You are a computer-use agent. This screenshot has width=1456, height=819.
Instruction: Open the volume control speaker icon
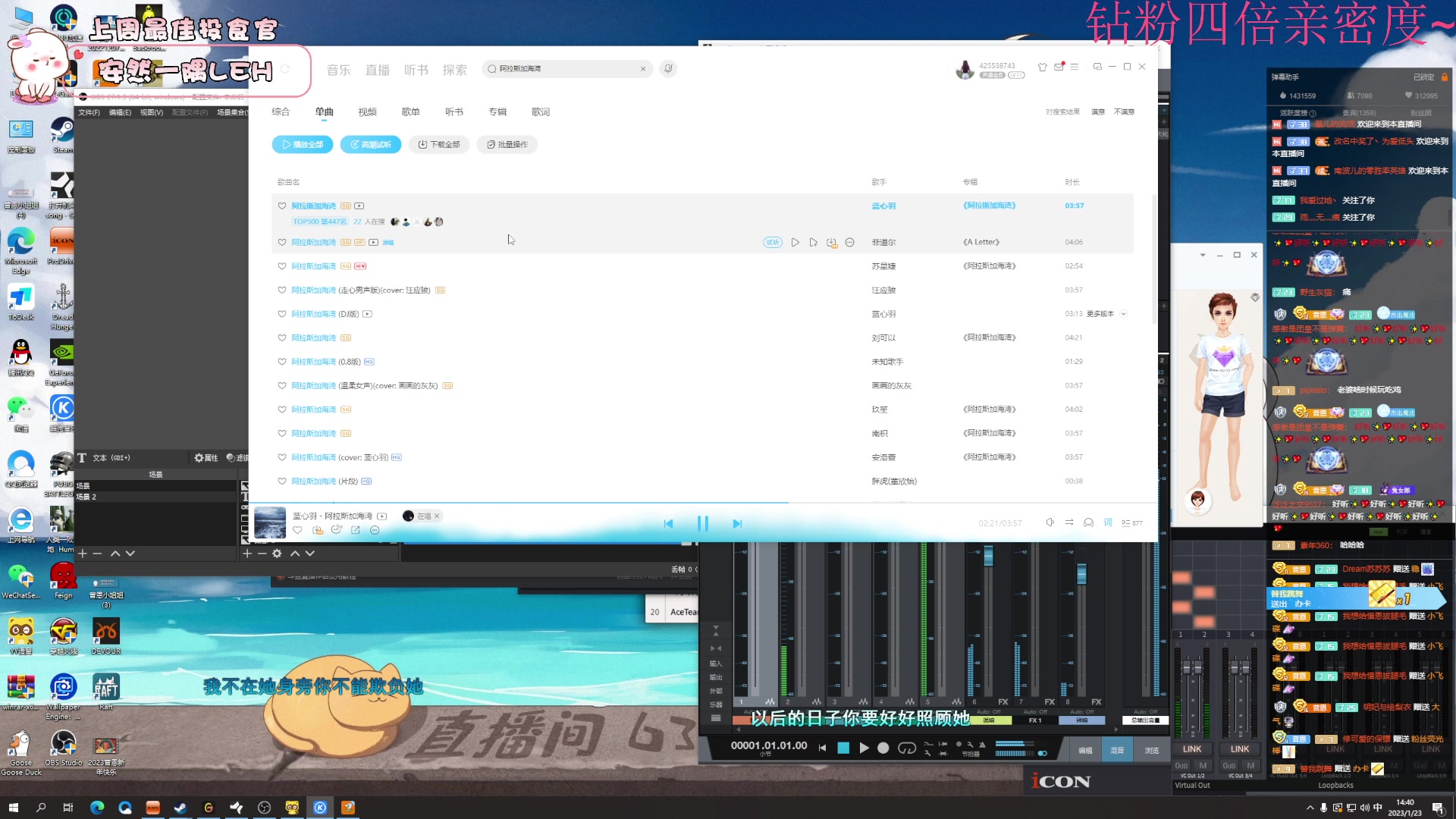(1050, 522)
